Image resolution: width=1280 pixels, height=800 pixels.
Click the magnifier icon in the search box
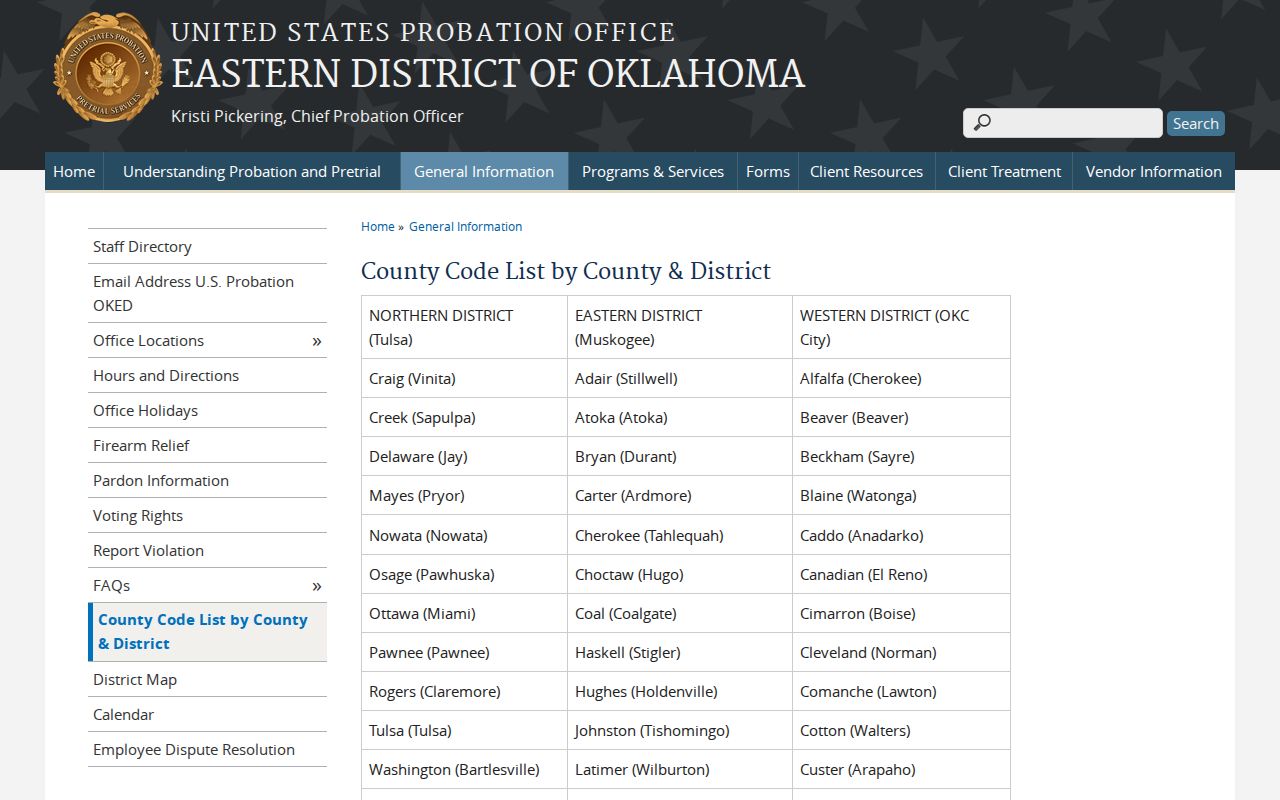click(982, 123)
